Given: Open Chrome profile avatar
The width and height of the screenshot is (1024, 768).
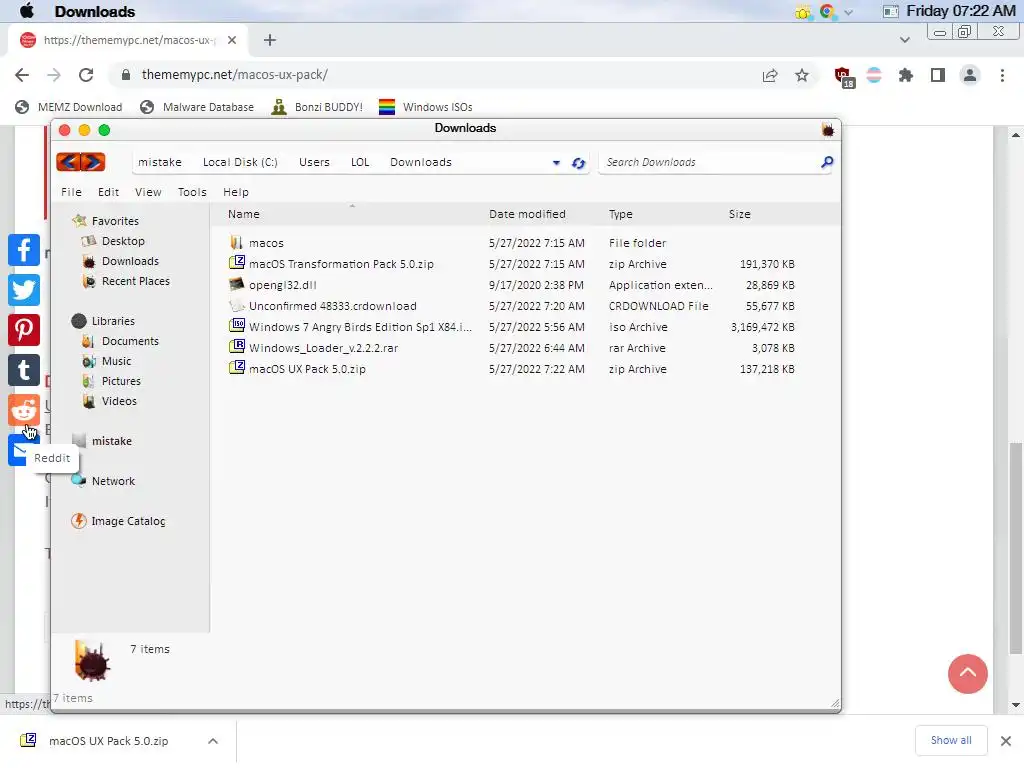Looking at the screenshot, I should 970,75.
